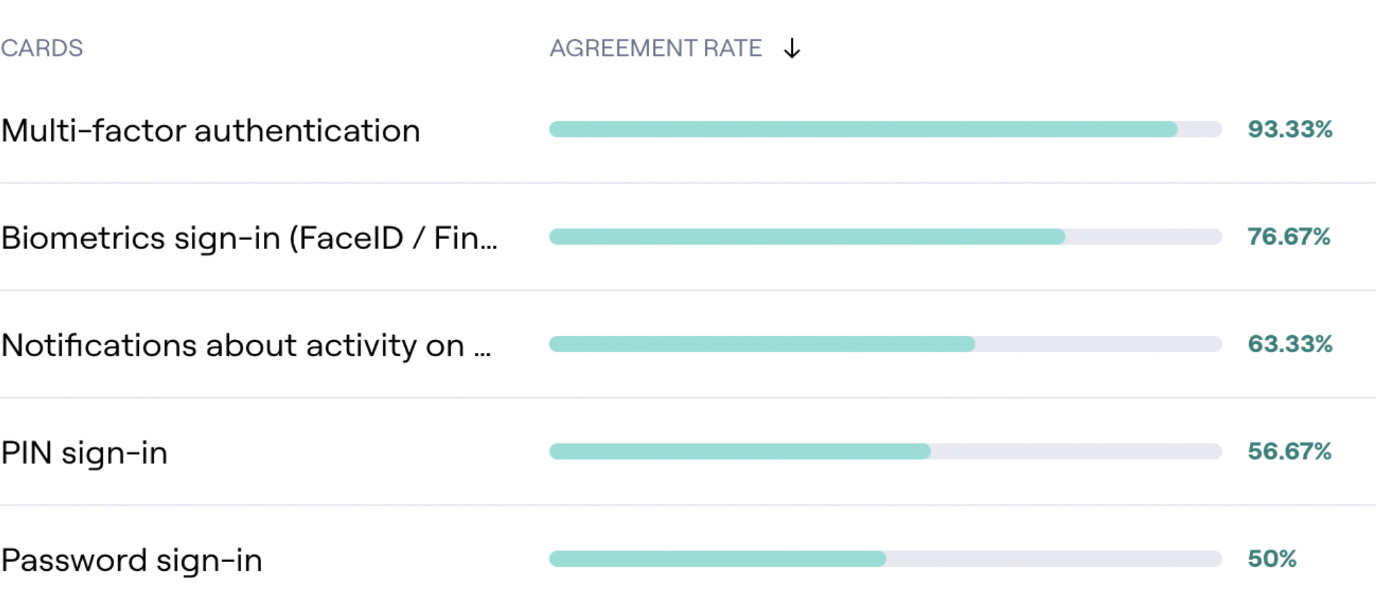Click grey unfilled part of PIN sign-in bar
Viewport: 1376px width, 608px height.
pos(1076,452)
